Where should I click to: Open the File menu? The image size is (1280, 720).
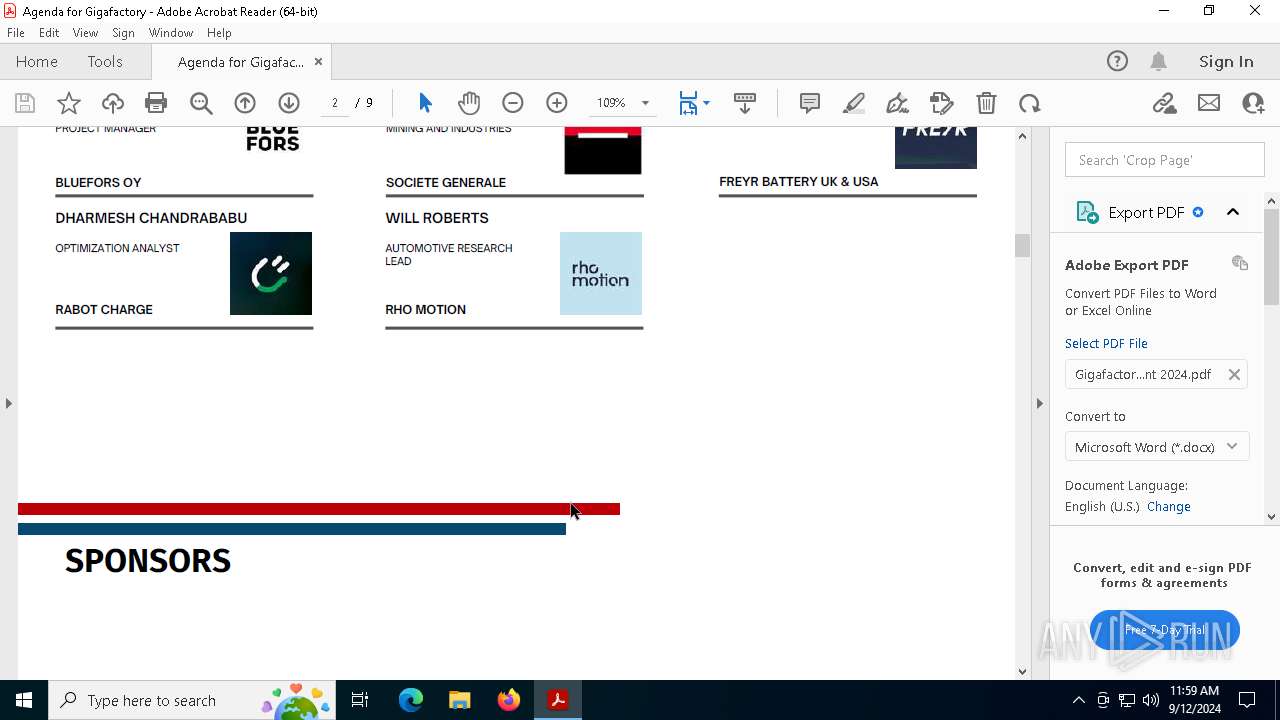(16, 32)
